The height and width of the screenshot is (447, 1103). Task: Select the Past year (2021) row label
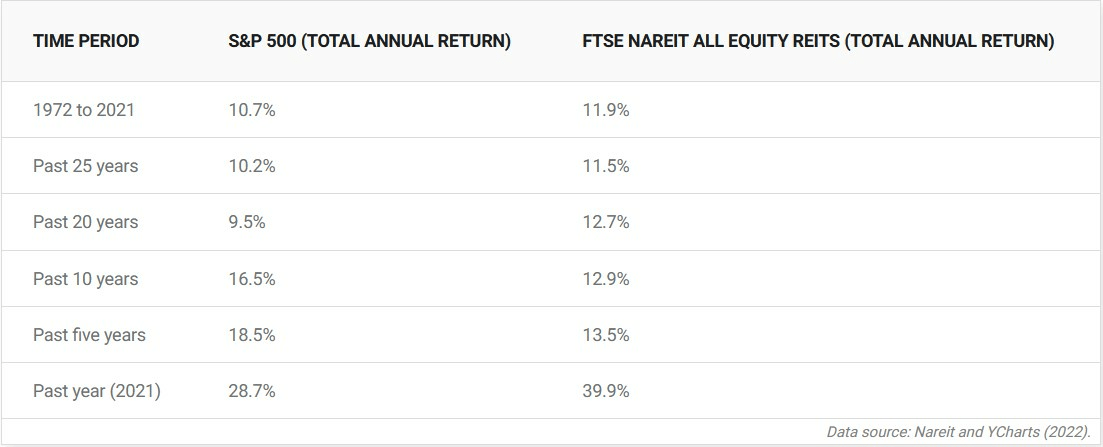97,391
